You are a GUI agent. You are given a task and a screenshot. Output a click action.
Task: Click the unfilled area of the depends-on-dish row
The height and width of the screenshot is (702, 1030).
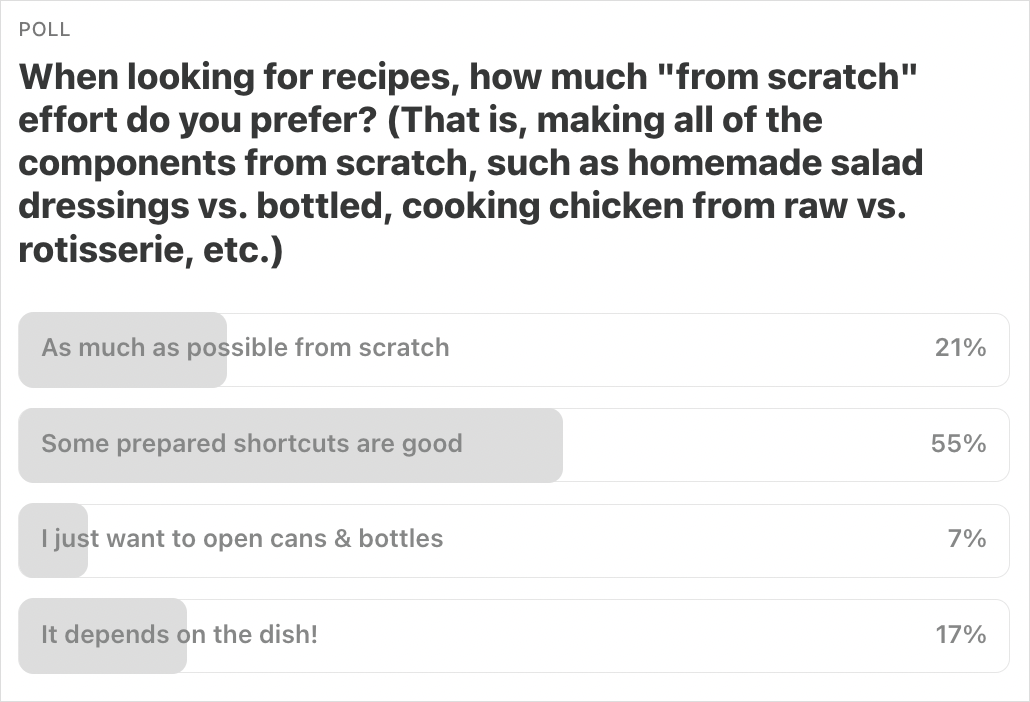[x=624, y=636]
